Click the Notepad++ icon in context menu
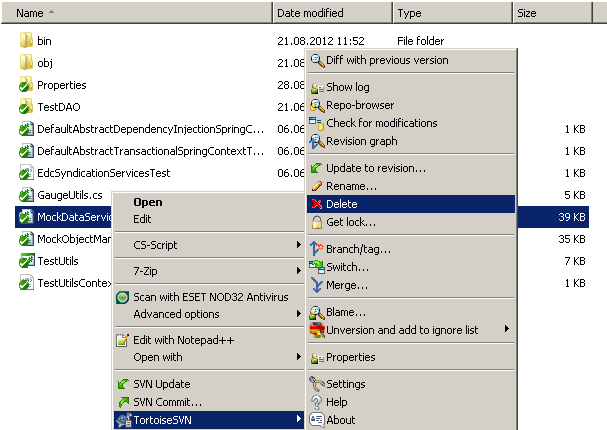 [x=122, y=340]
